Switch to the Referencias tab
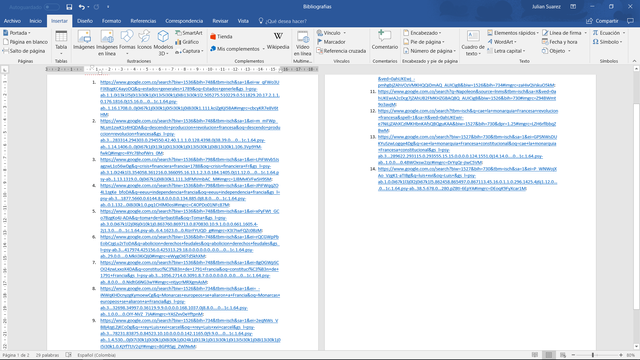 [x=143, y=21]
